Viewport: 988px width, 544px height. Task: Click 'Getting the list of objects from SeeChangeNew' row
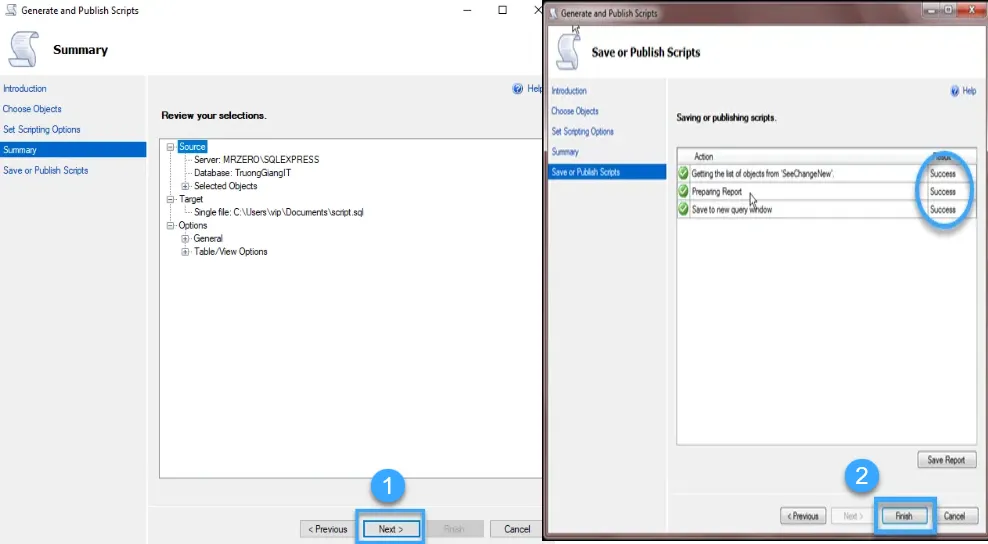pos(762,173)
